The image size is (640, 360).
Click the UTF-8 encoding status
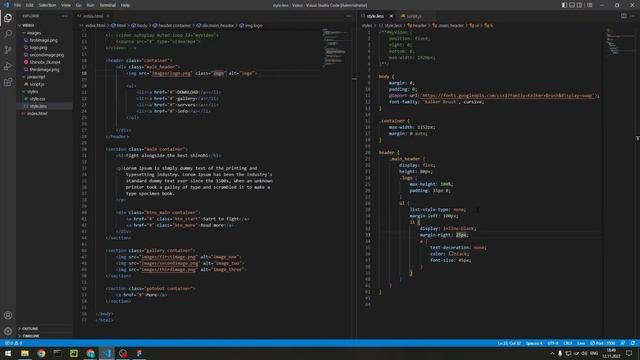pos(553,343)
